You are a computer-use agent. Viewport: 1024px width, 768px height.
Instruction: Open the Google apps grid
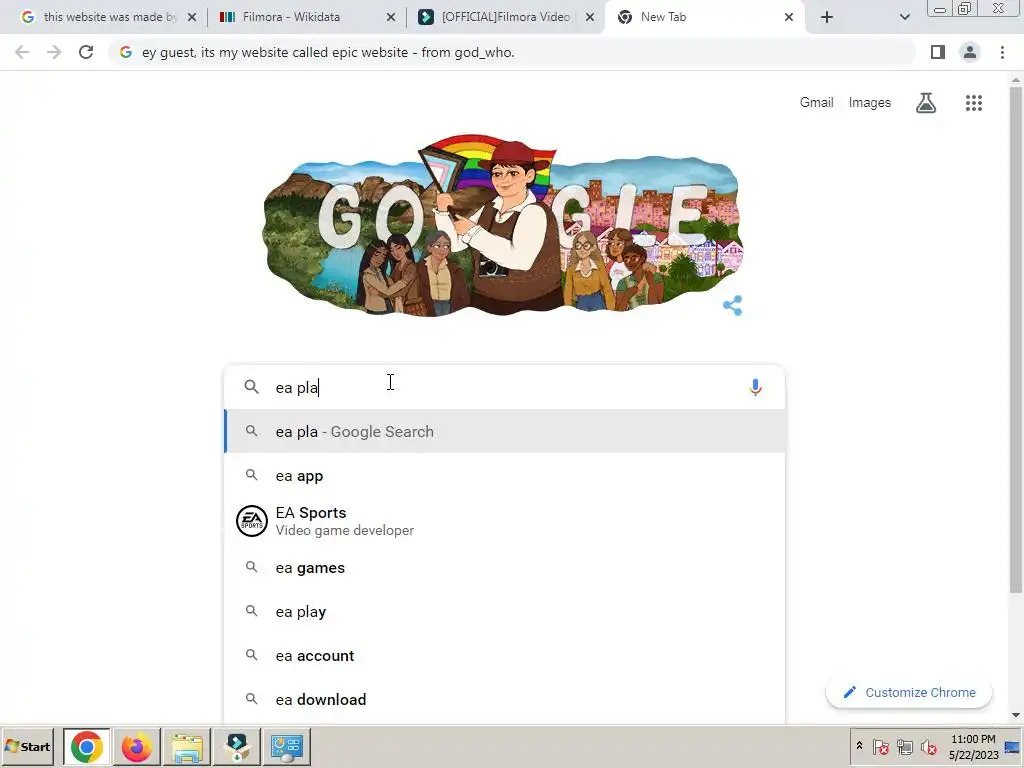pos(974,103)
